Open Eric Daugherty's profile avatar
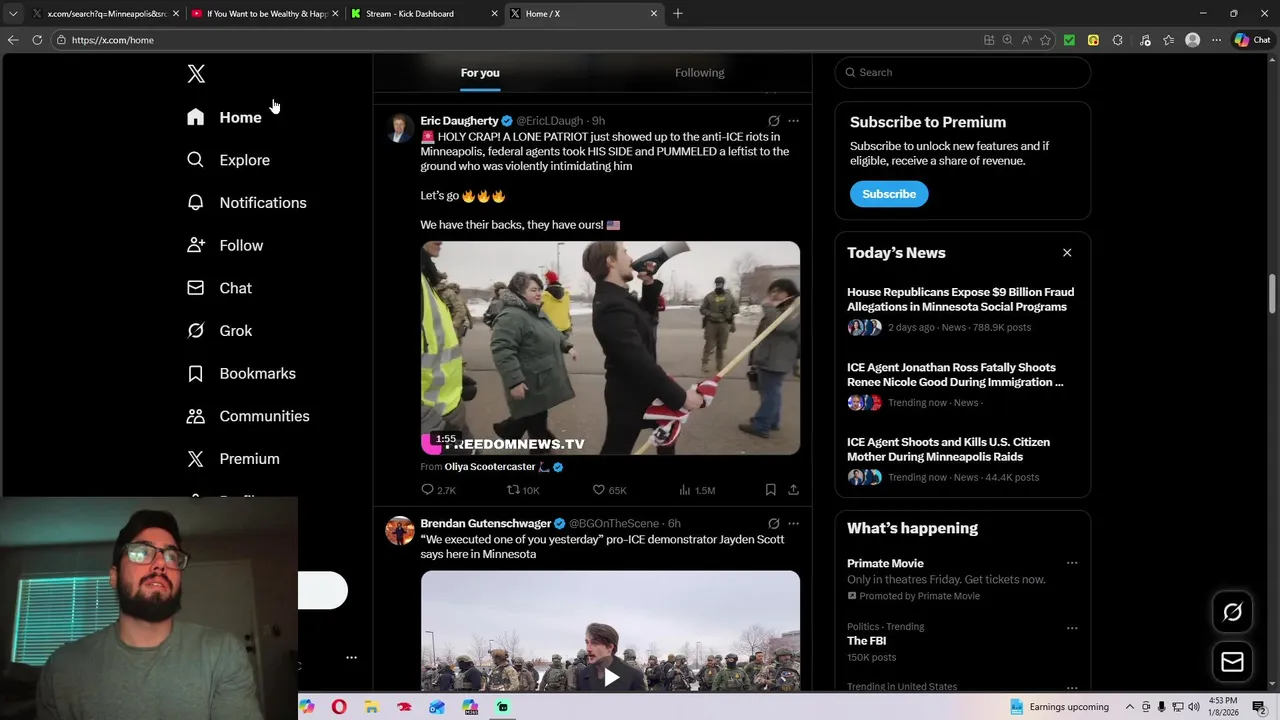 pyautogui.click(x=400, y=128)
